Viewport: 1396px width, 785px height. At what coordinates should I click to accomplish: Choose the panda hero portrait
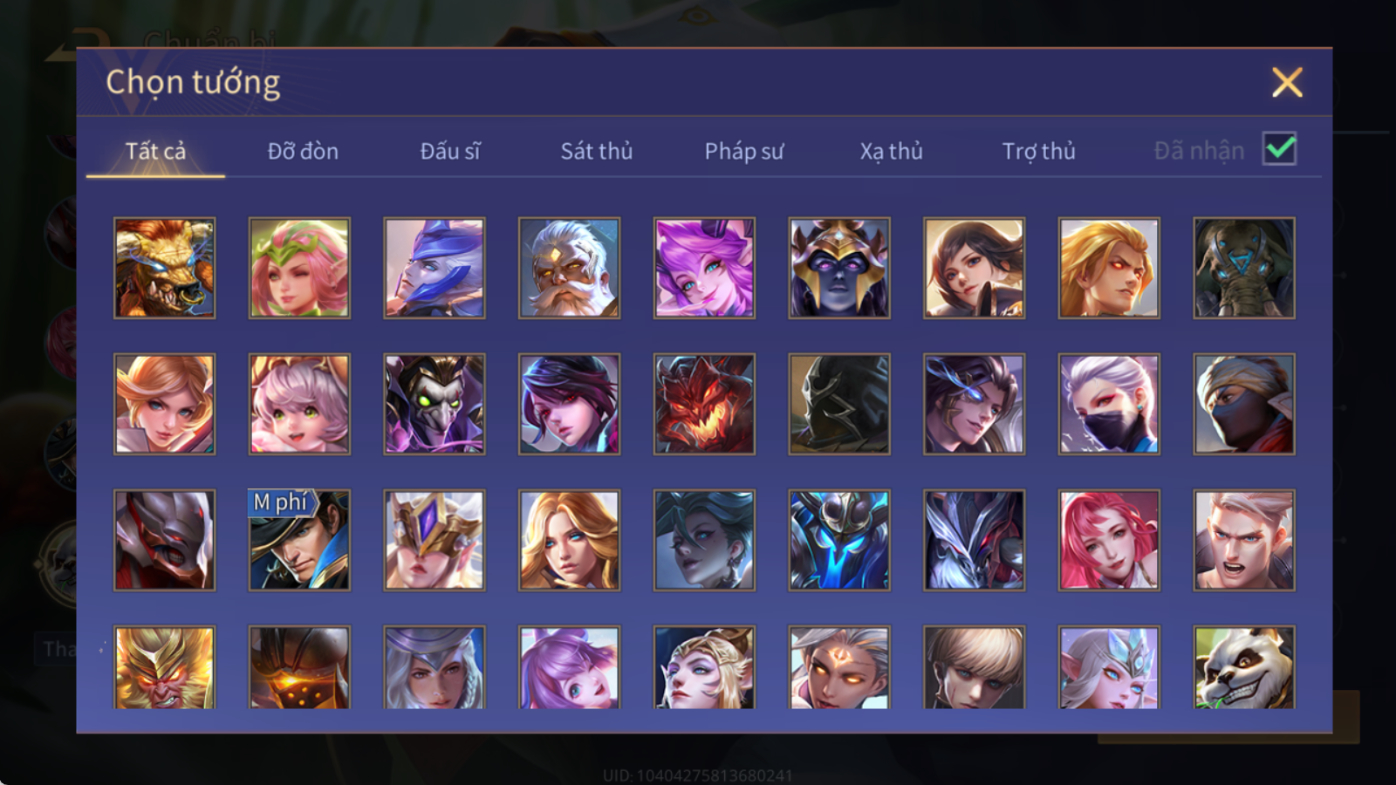tap(1244, 667)
